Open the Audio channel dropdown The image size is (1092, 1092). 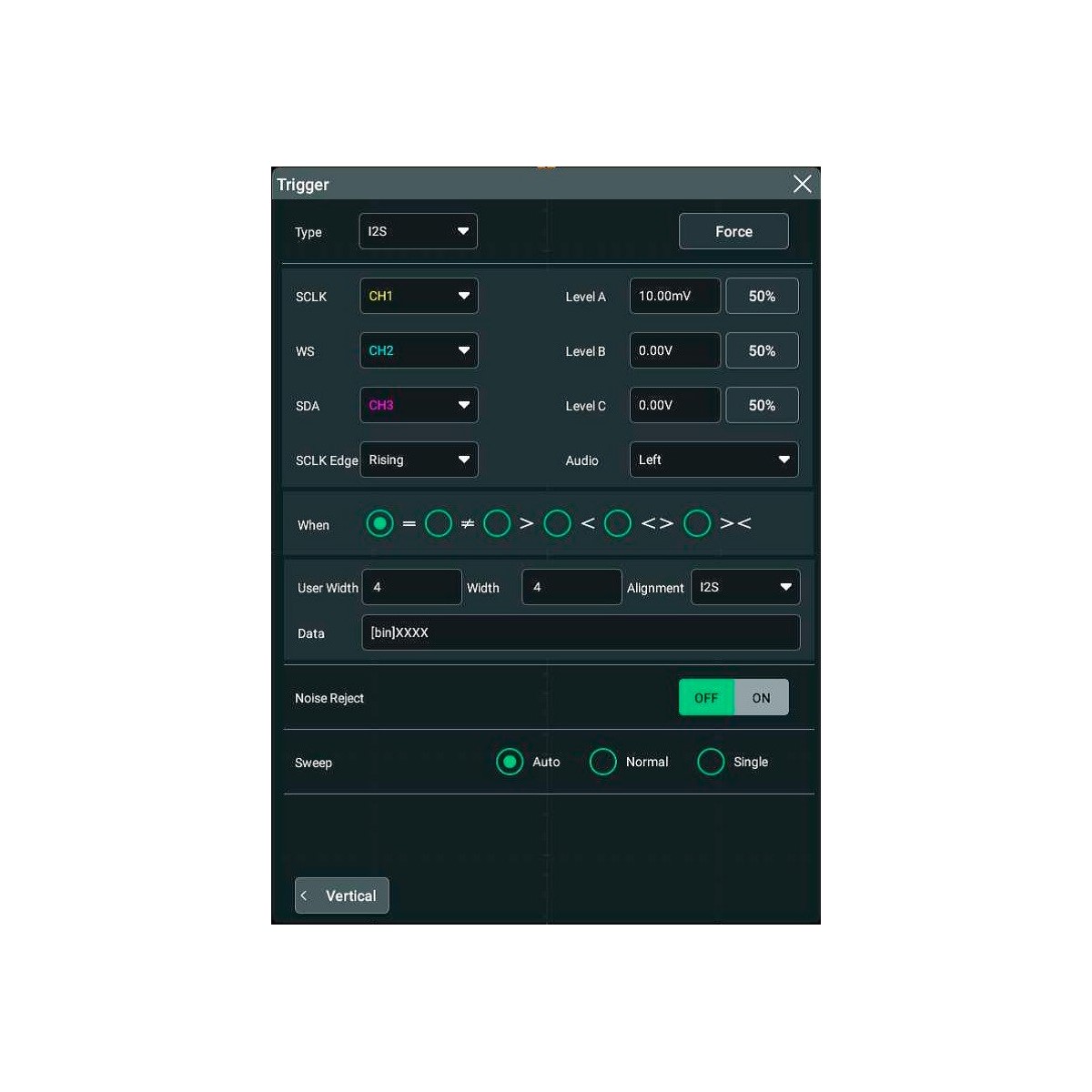tap(713, 460)
